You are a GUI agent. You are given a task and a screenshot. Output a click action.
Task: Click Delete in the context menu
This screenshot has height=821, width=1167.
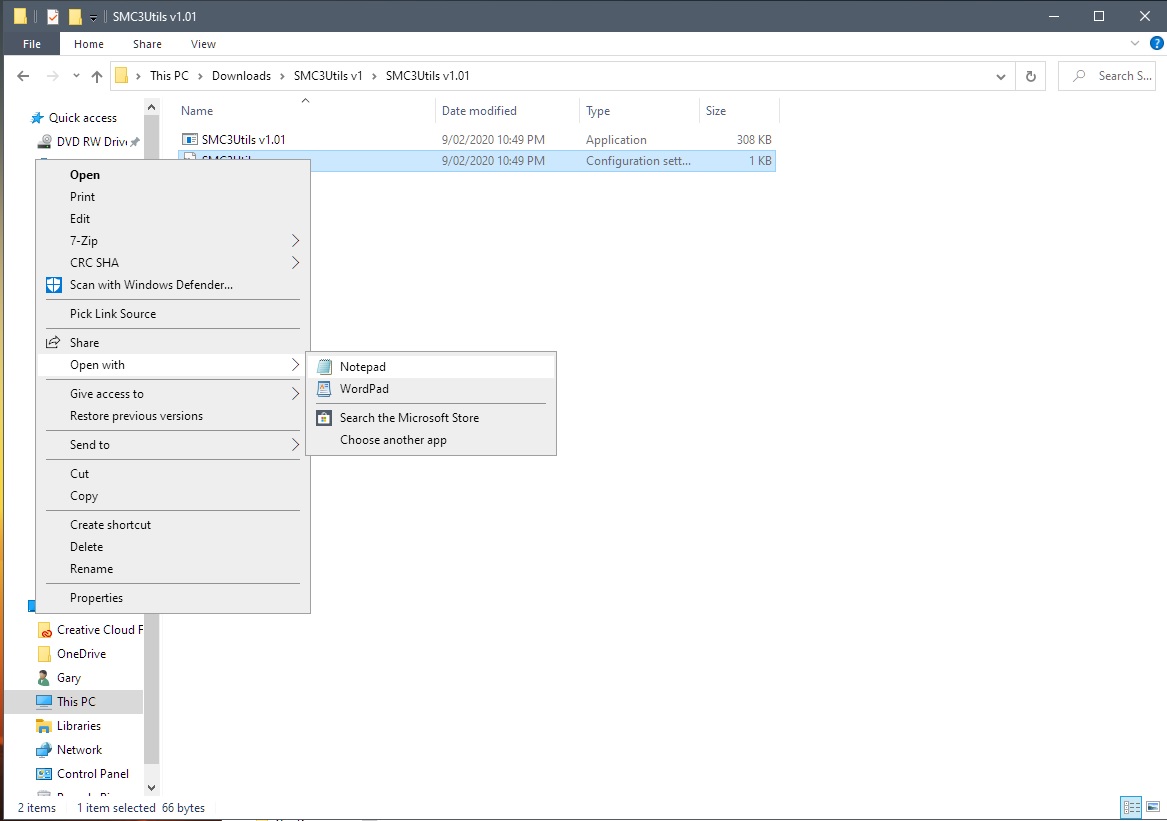point(173,546)
